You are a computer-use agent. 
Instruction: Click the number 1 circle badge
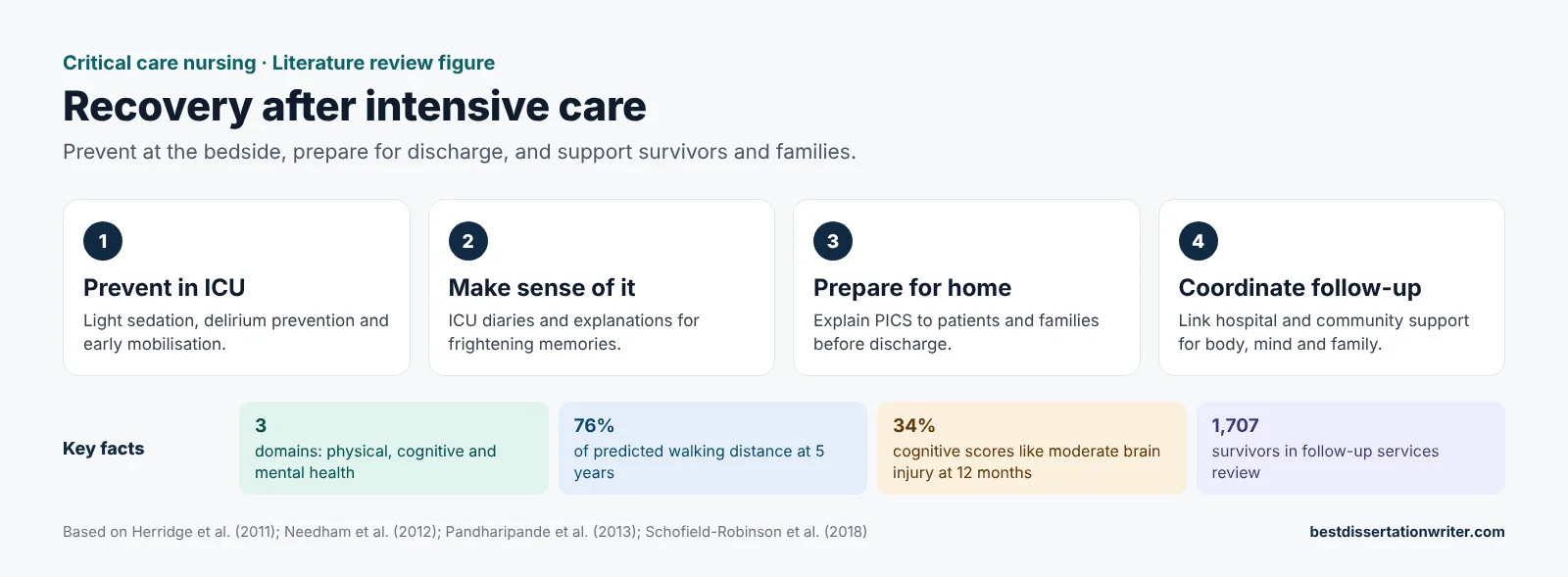pyautogui.click(x=103, y=241)
